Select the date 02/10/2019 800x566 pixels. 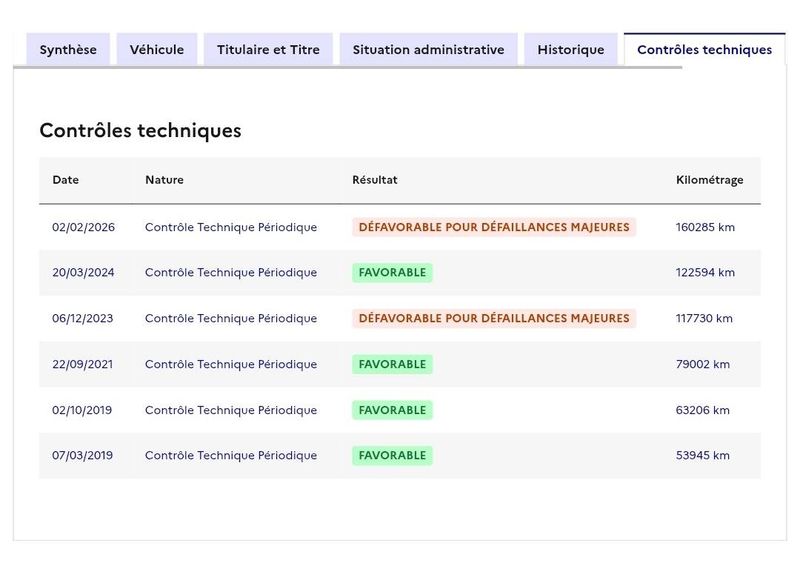[82, 410]
